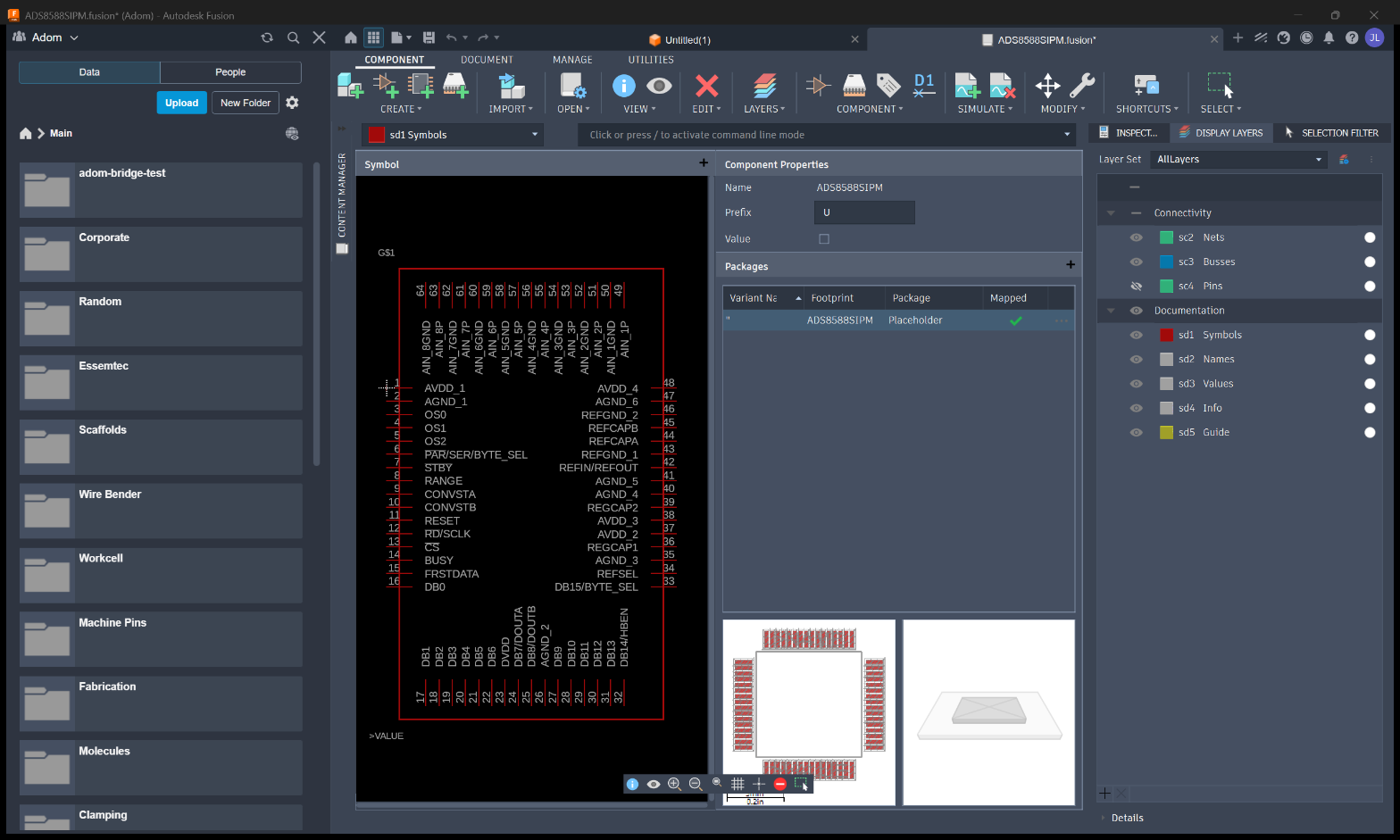The image size is (1400, 840).
Task: Open the Inspect panel tab
Action: pyautogui.click(x=1128, y=133)
